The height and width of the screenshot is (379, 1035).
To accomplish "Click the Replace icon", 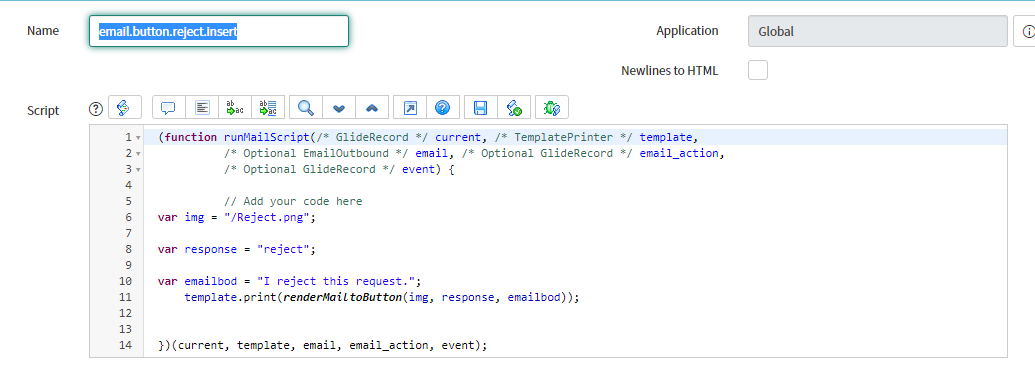I will tap(235, 108).
